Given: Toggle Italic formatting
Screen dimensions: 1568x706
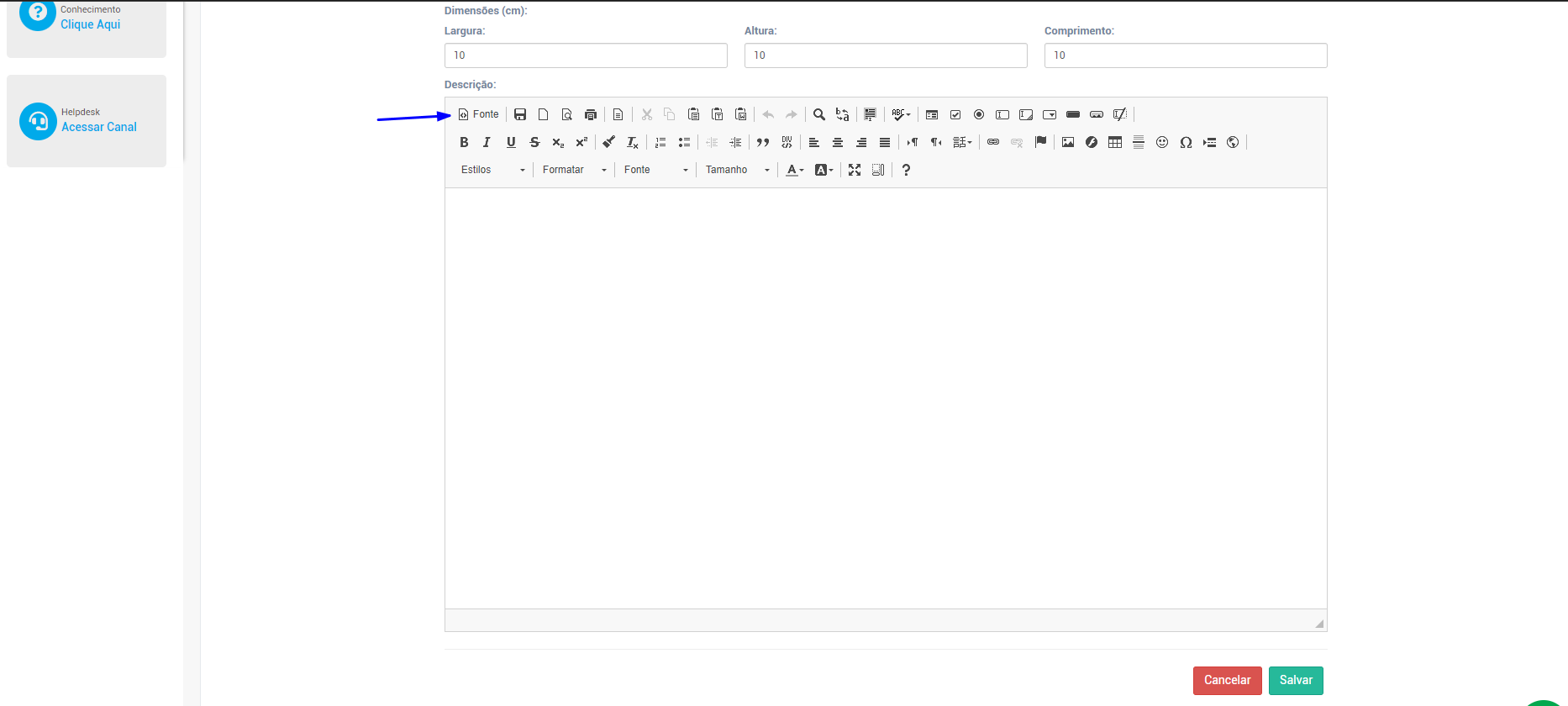Looking at the screenshot, I should pos(487,142).
